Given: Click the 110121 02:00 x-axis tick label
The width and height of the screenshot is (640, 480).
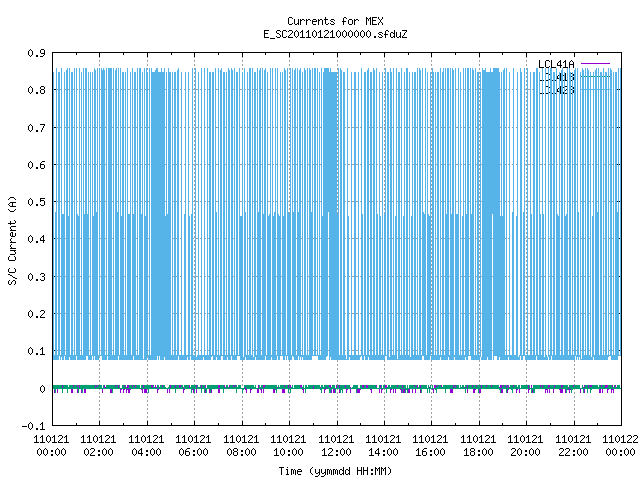Looking at the screenshot, I should coord(98,446).
